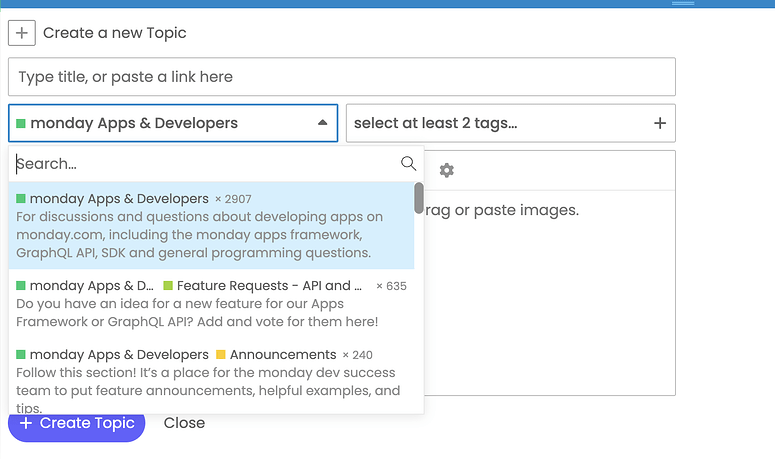Open the "select at least 2 tags" chooser
This screenshot has height=459, width=775.
(500, 123)
